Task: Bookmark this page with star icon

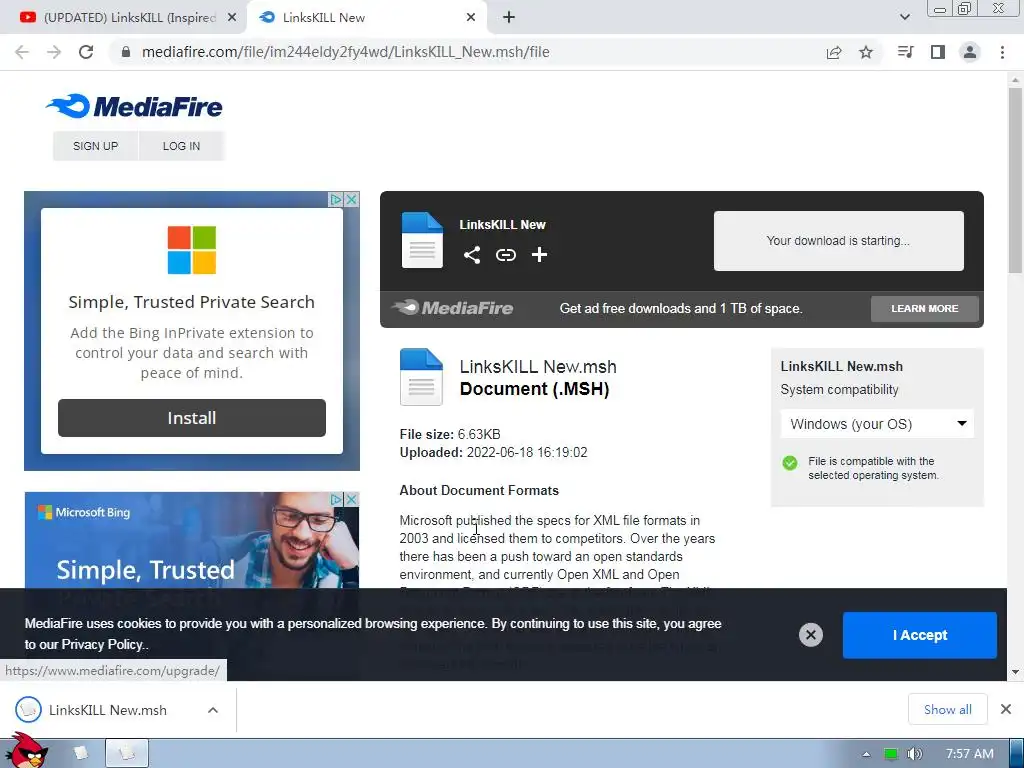Action: pos(866,52)
